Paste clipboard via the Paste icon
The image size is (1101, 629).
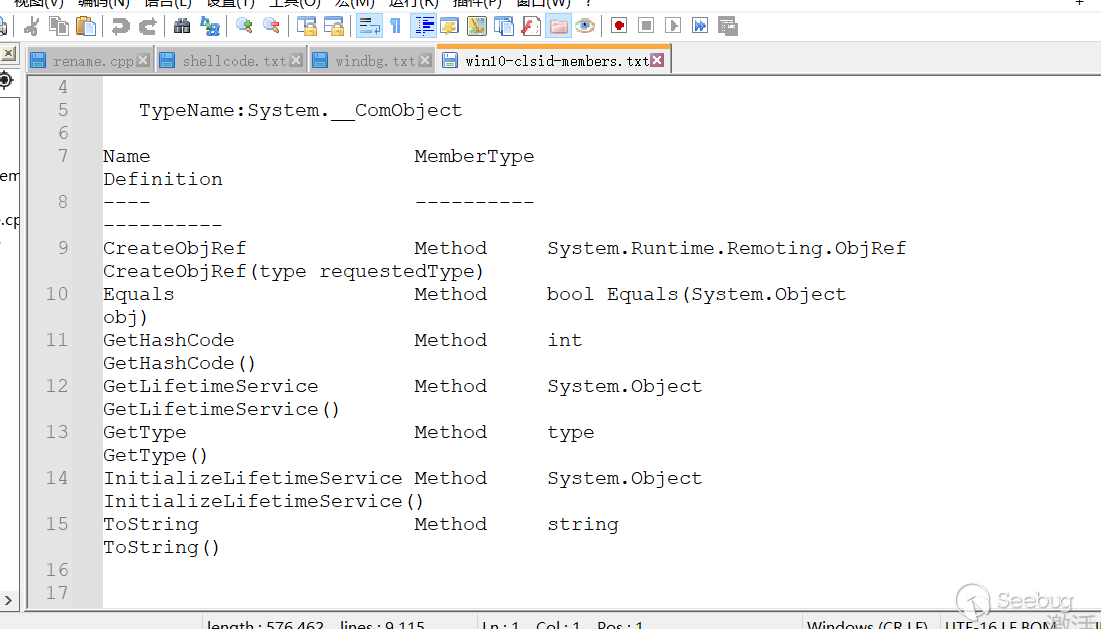pos(86,27)
